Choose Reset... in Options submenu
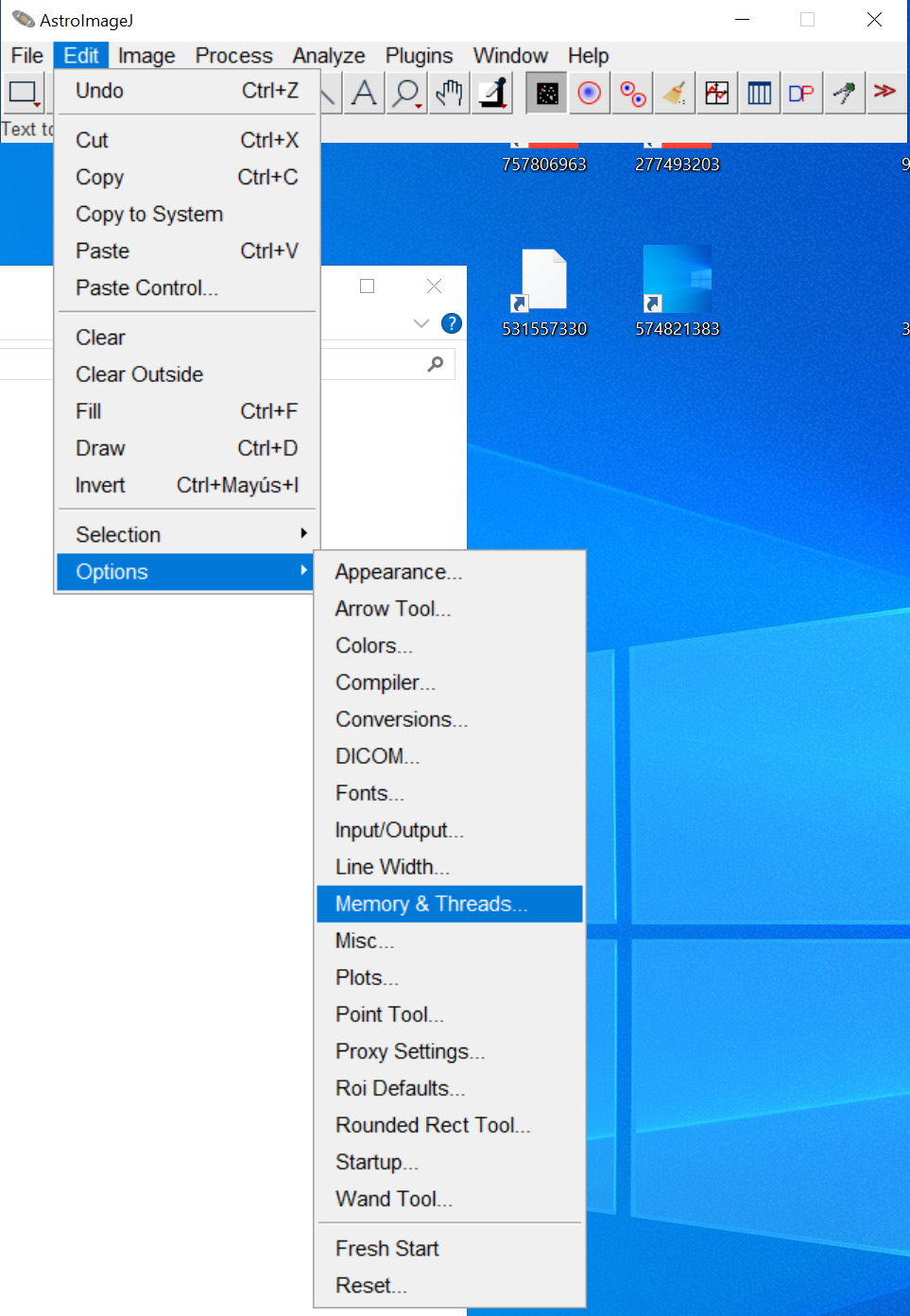910x1316 pixels. pos(450,1286)
